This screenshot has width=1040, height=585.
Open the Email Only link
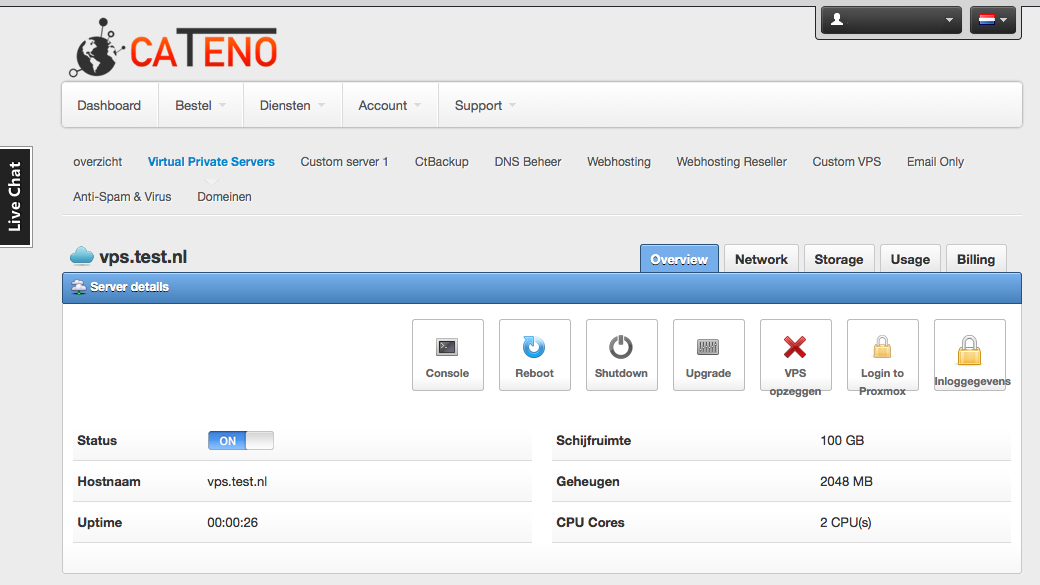[935, 162]
